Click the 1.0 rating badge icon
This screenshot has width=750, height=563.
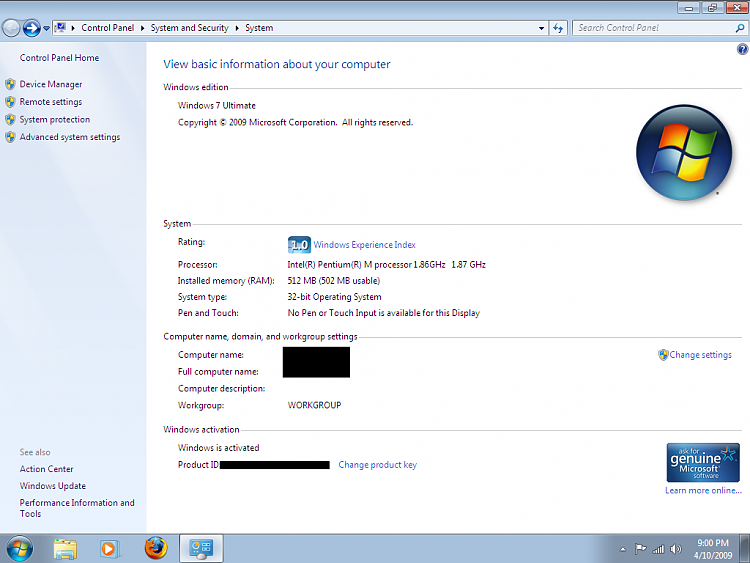click(299, 245)
